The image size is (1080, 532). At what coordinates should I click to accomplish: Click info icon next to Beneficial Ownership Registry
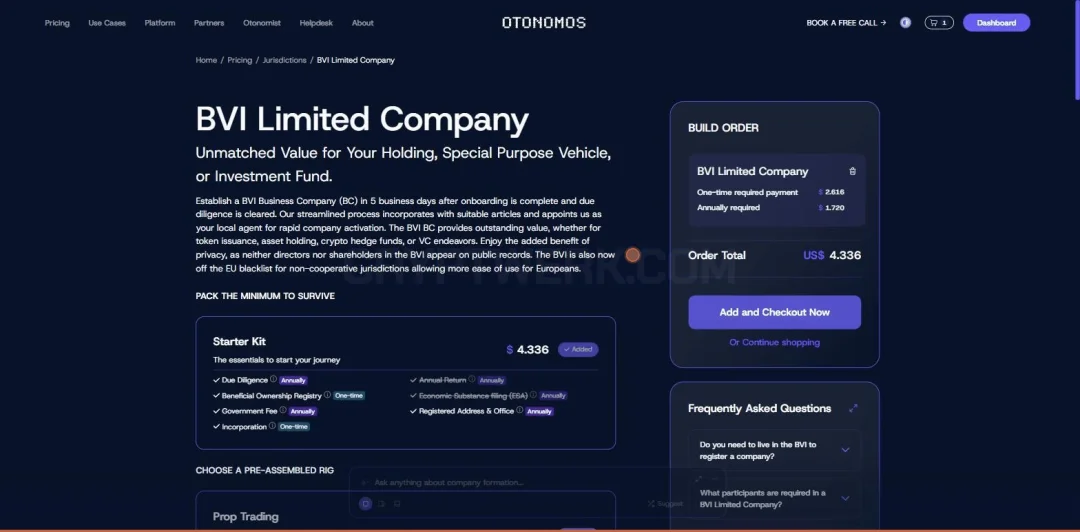327,395
